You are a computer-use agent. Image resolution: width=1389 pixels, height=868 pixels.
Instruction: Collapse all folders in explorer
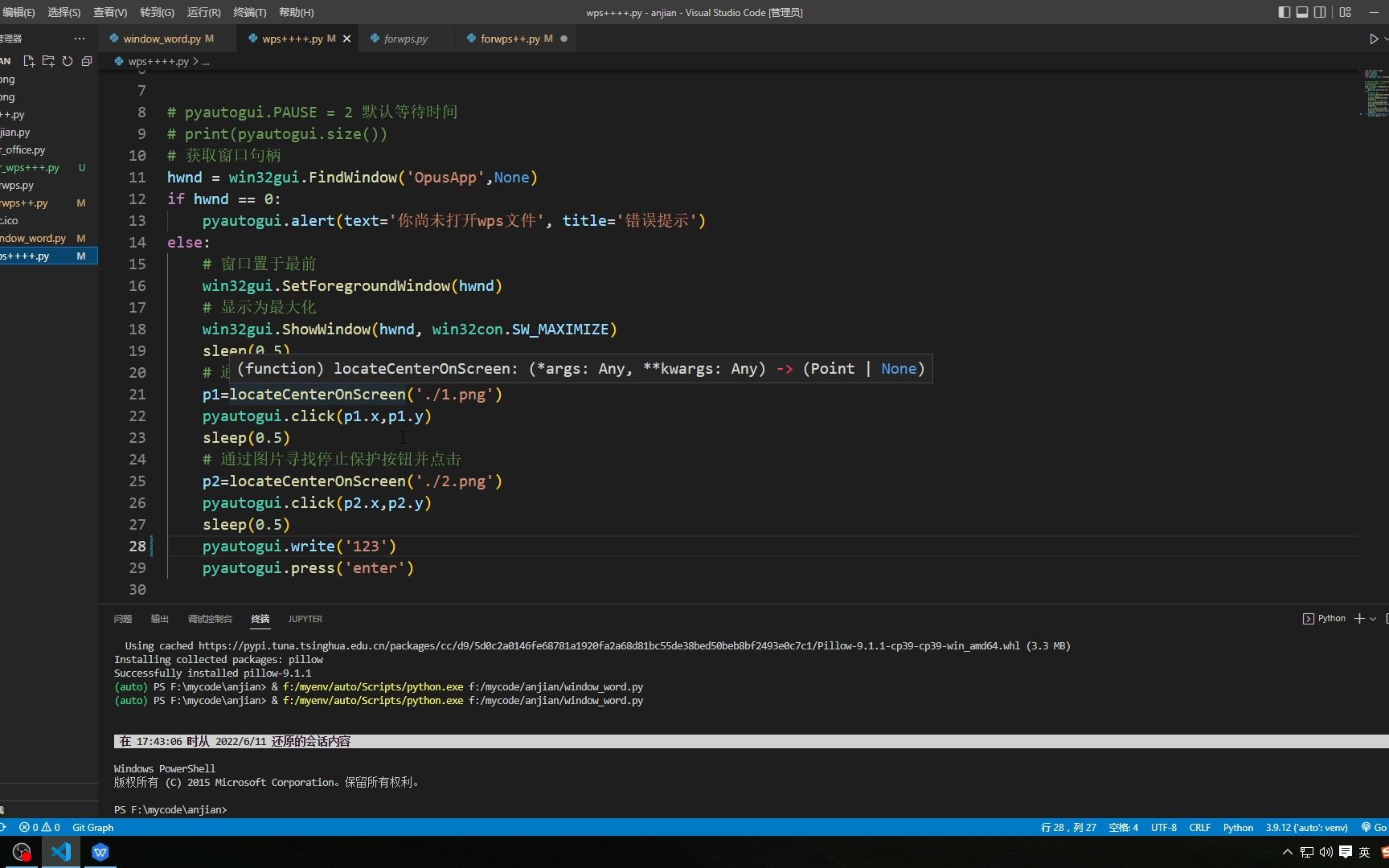[87, 61]
